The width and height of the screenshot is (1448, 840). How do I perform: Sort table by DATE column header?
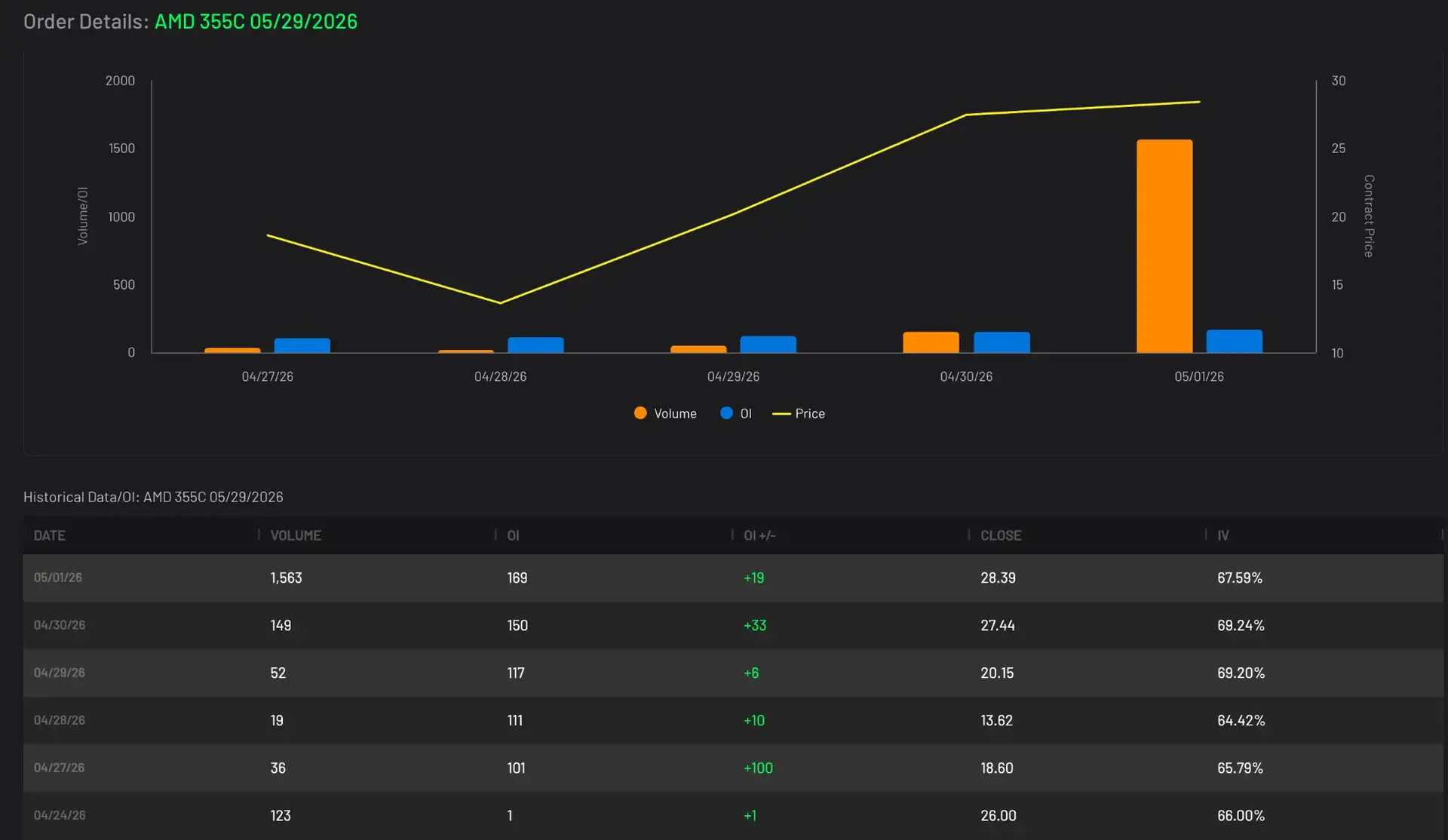pyautogui.click(x=50, y=535)
